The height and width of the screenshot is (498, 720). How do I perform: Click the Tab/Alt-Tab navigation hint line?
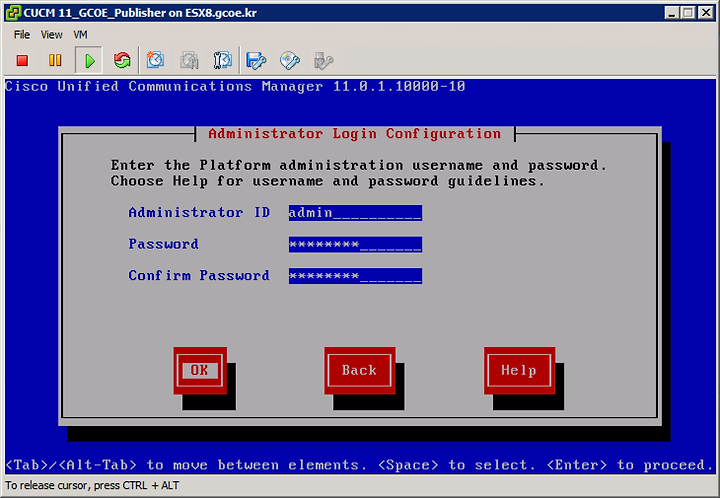[360, 465]
